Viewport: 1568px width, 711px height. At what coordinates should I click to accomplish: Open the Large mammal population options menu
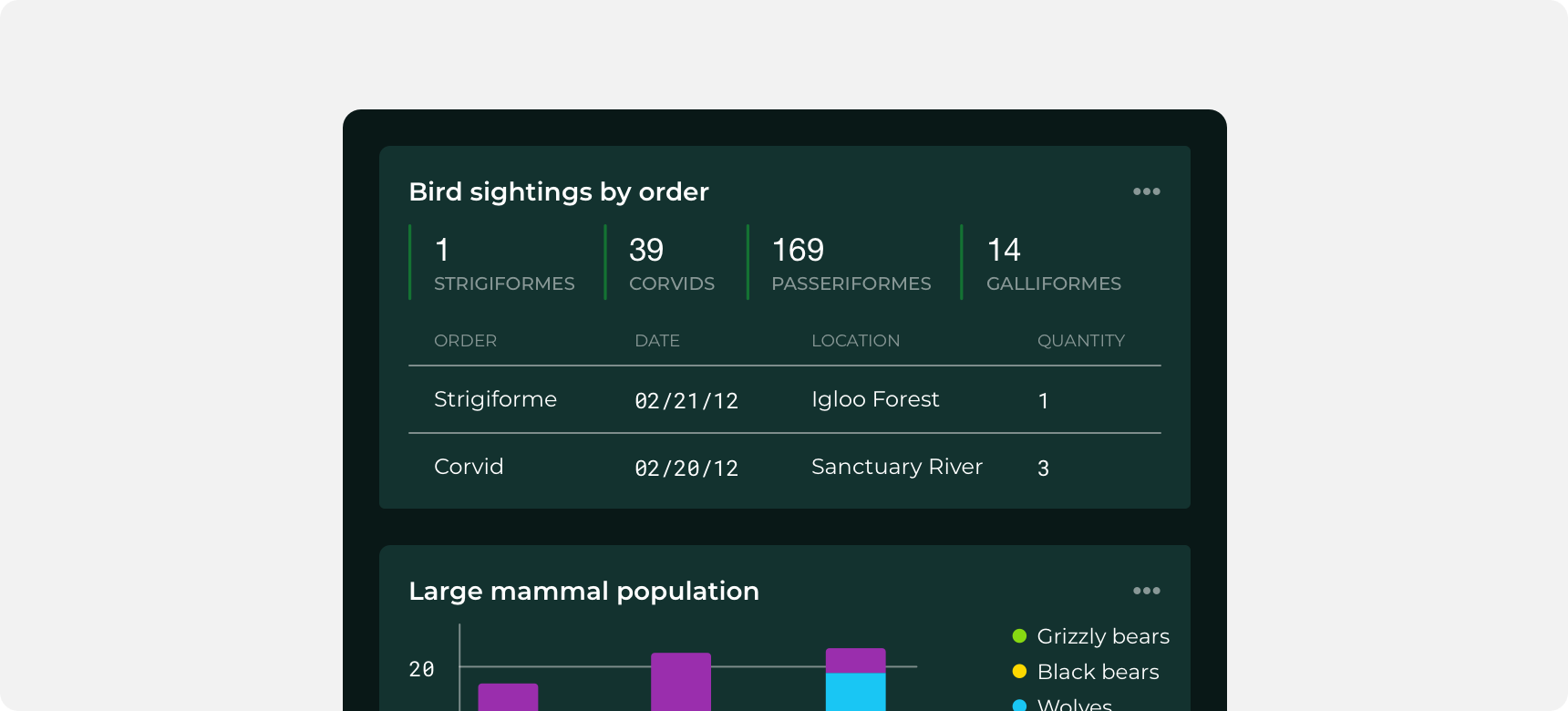(x=1146, y=591)
